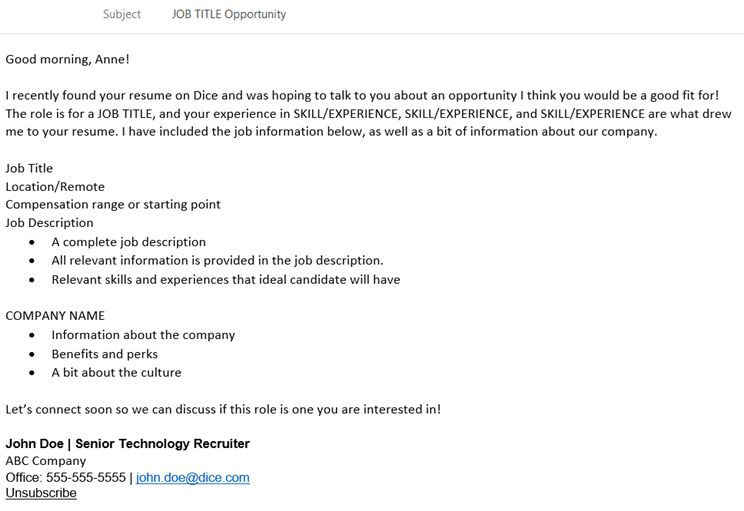Click the Office phone number 555-555-5555
744x511 pixels.
86,478
